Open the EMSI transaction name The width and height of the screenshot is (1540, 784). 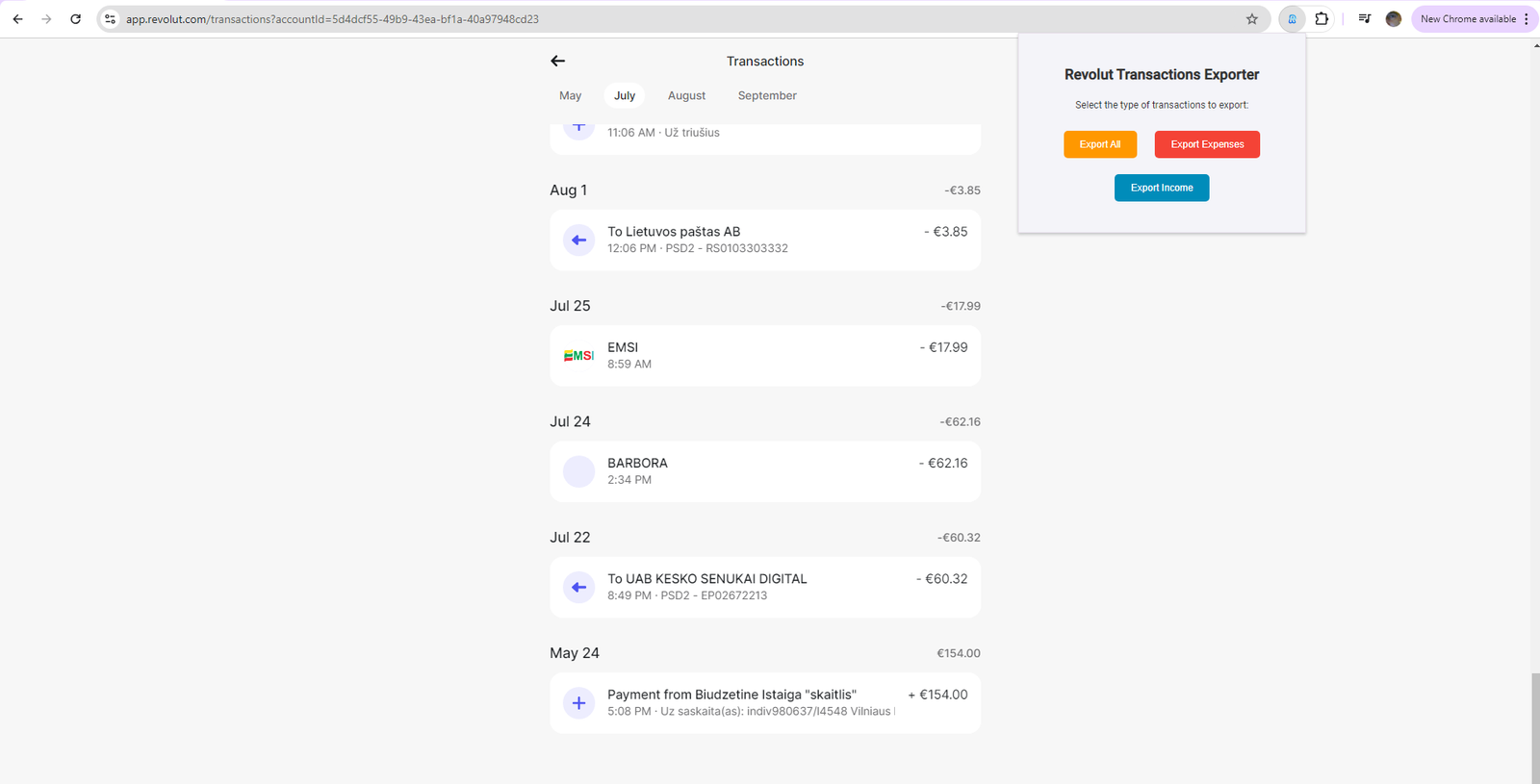623,347
